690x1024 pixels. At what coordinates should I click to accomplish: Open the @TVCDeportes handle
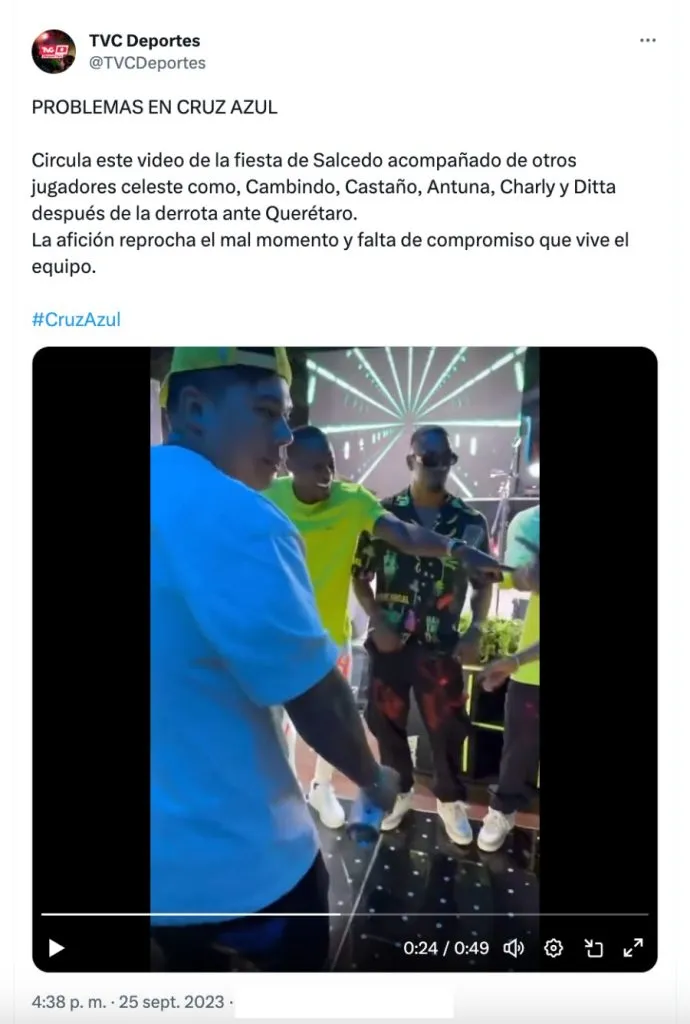point(148,63)
